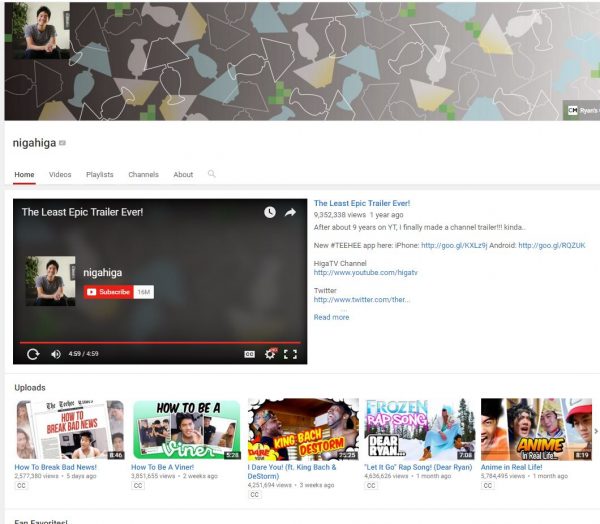Click the 3,851,655 views text
This screenshot has height=524, width=600.
pyautogui.click(x=153, y=476)
